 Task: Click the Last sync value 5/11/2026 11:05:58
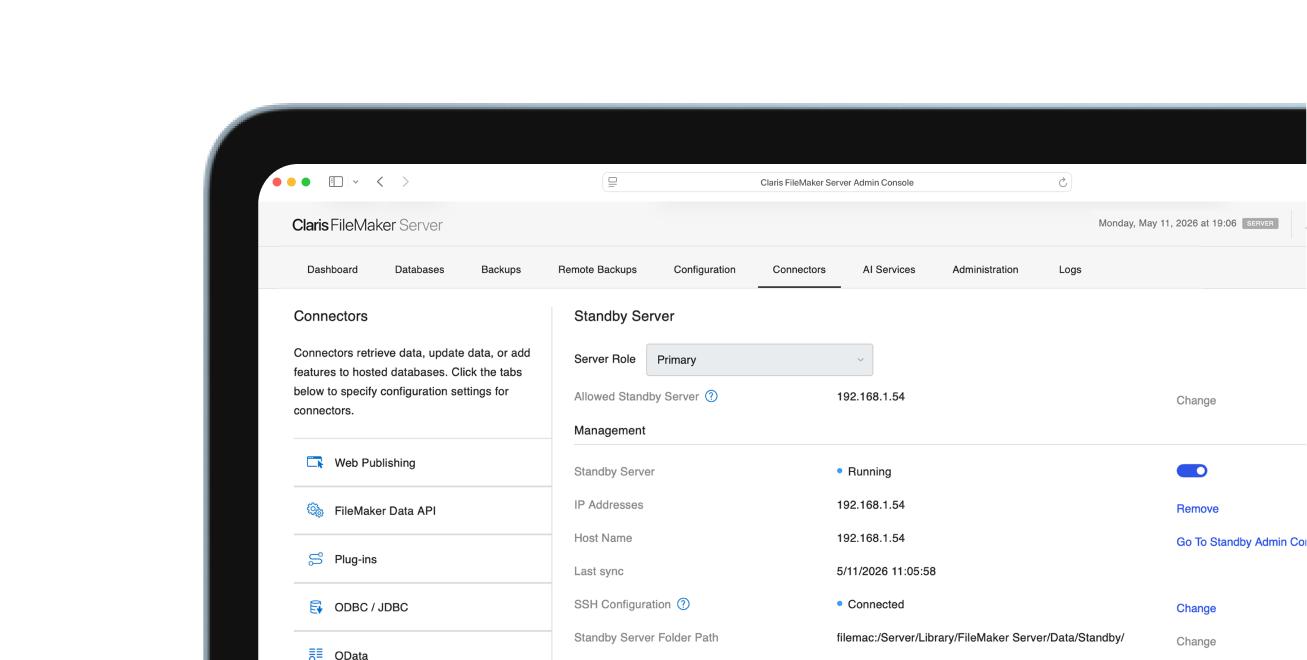tap(886, 572)
